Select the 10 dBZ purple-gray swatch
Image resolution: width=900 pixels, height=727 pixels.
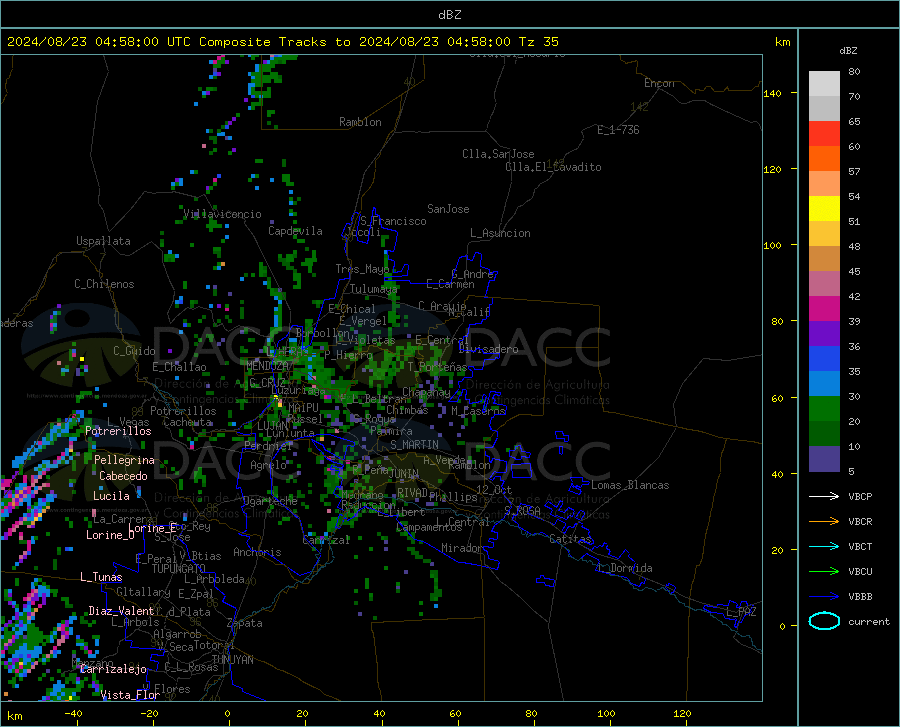point(824,459)
